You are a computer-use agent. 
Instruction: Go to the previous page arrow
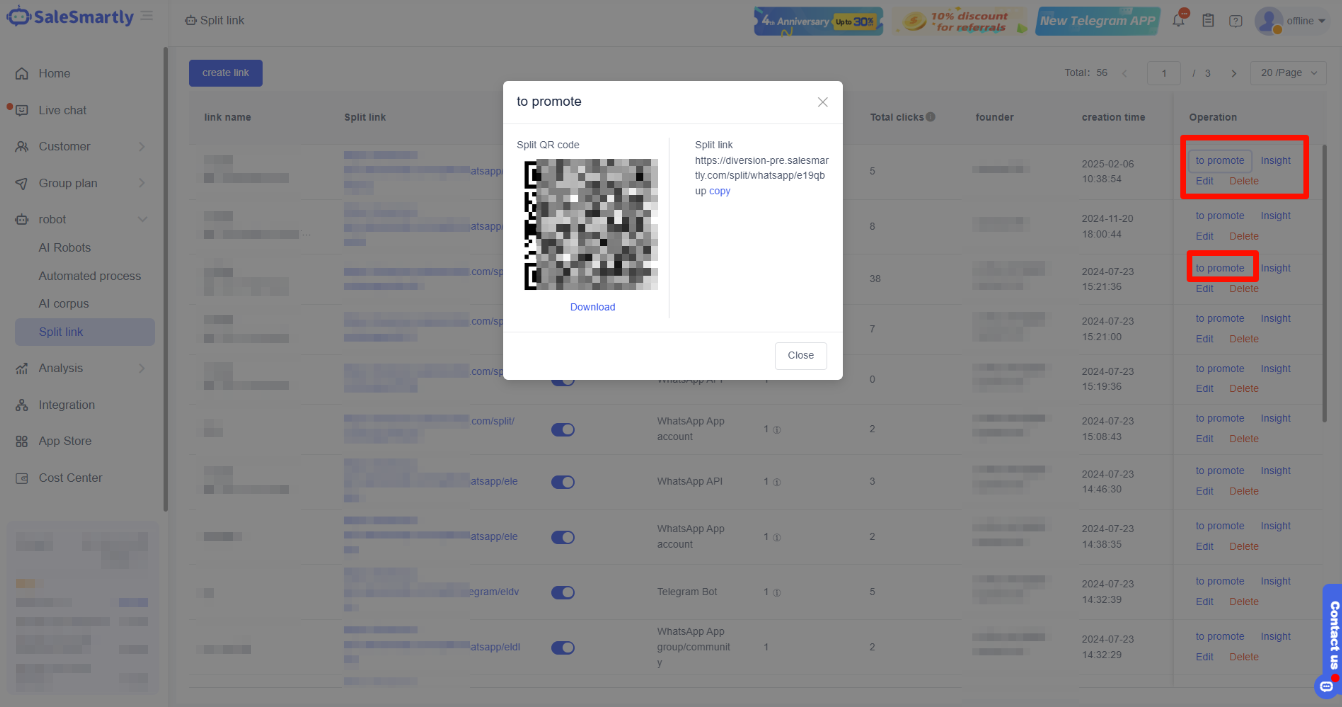[x=1125, y=73]
